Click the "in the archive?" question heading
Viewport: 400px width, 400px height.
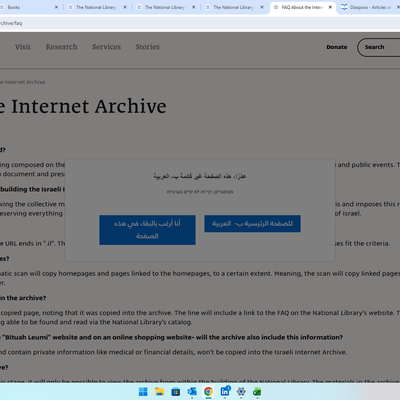23,298
